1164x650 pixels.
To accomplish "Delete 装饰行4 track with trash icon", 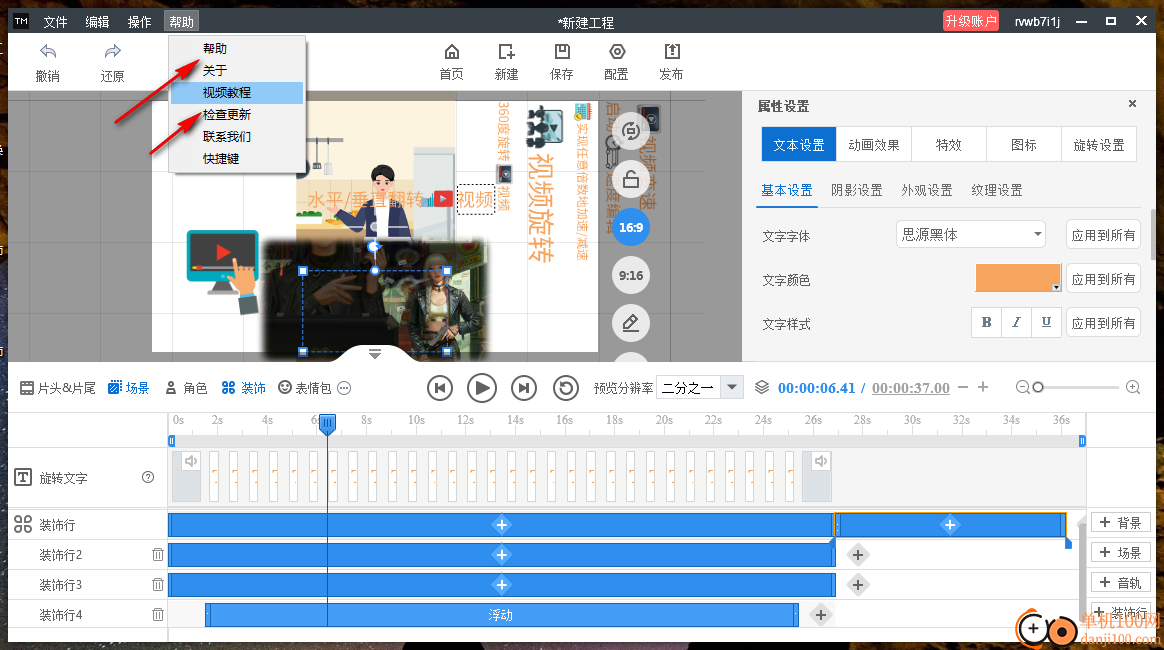I will click(158, 614).
